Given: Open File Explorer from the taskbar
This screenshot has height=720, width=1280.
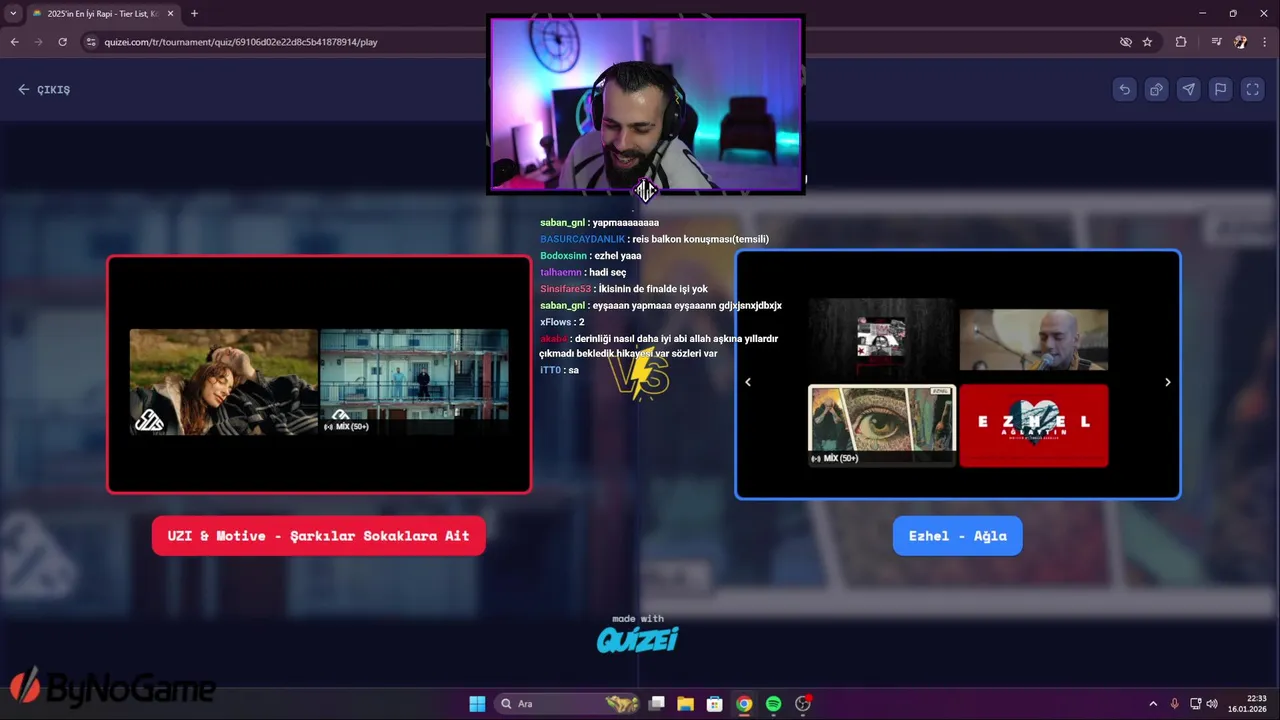Looking at the screenshot, I should (x=686, y=704).
